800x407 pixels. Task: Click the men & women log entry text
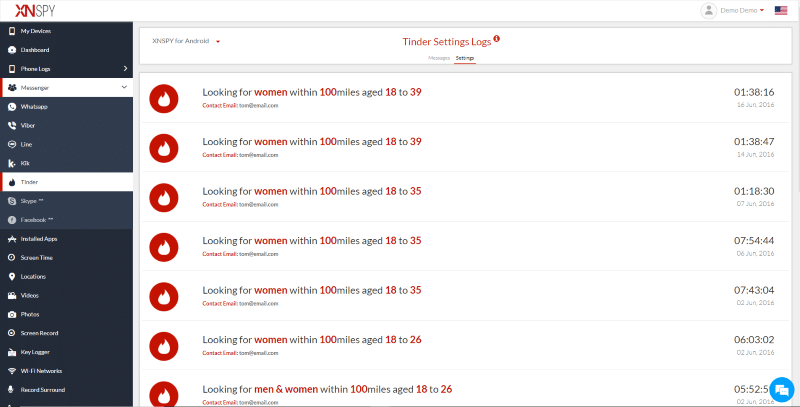(327, 389)
